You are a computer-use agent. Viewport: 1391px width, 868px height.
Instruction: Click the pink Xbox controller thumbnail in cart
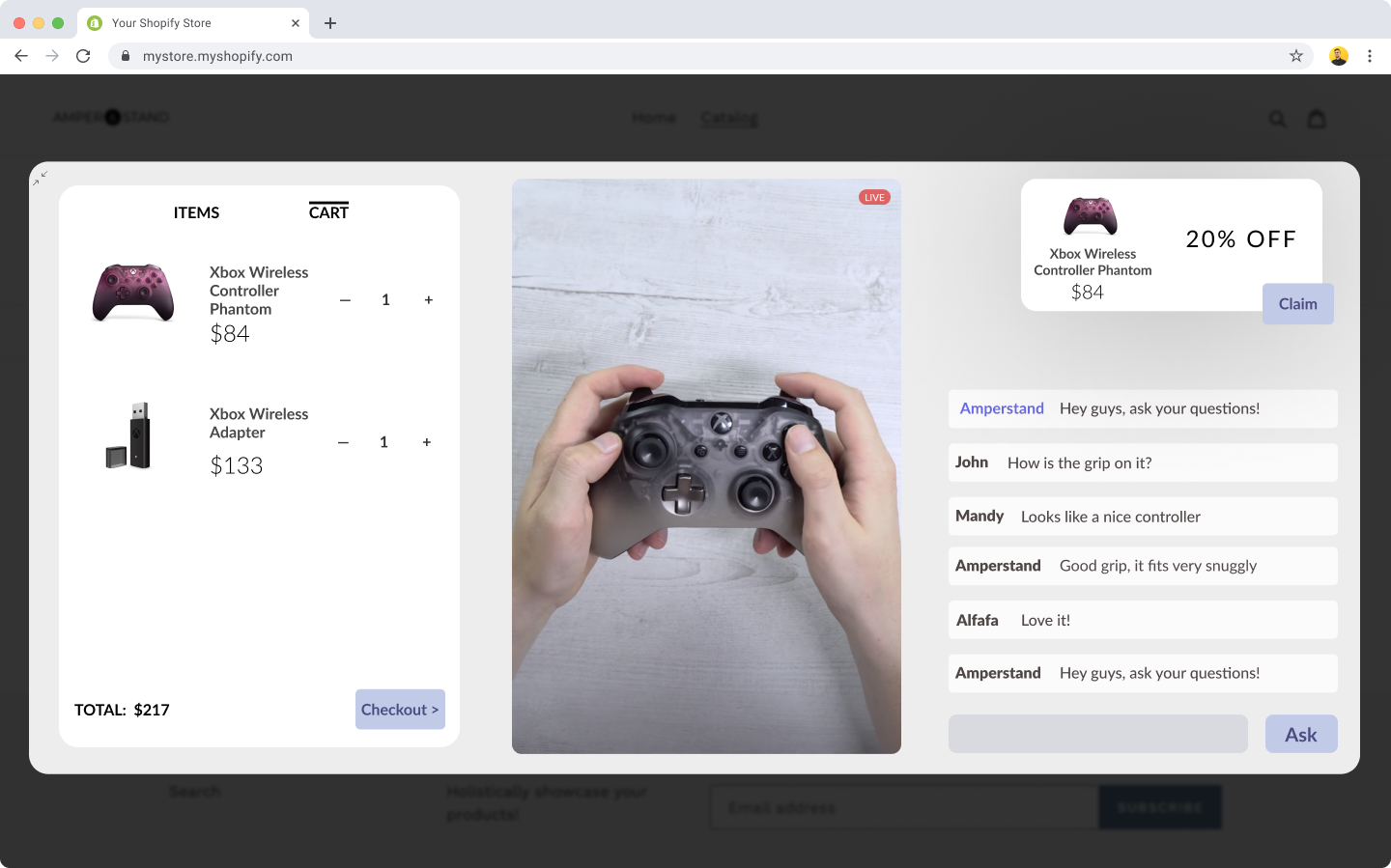coord(133,293)
